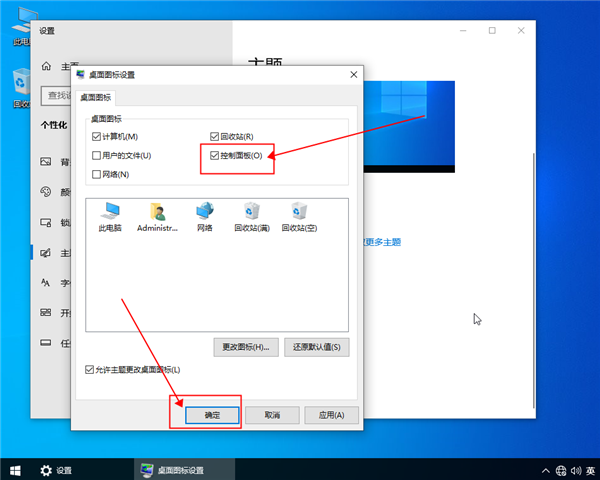The width and height of the screenshot is (600, 480).
Task: Click the settings search input field
Action: (55, 96)
